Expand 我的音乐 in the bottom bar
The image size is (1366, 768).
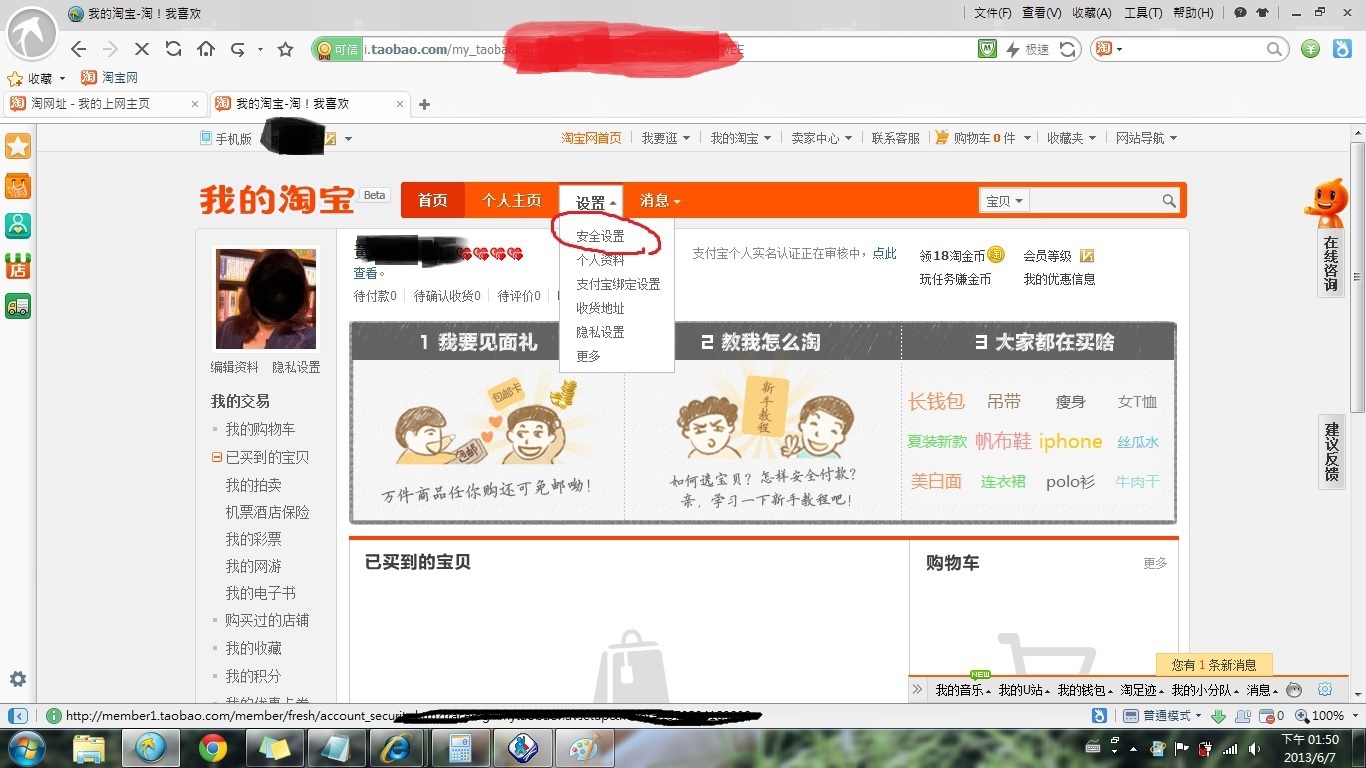pos(962,690)
